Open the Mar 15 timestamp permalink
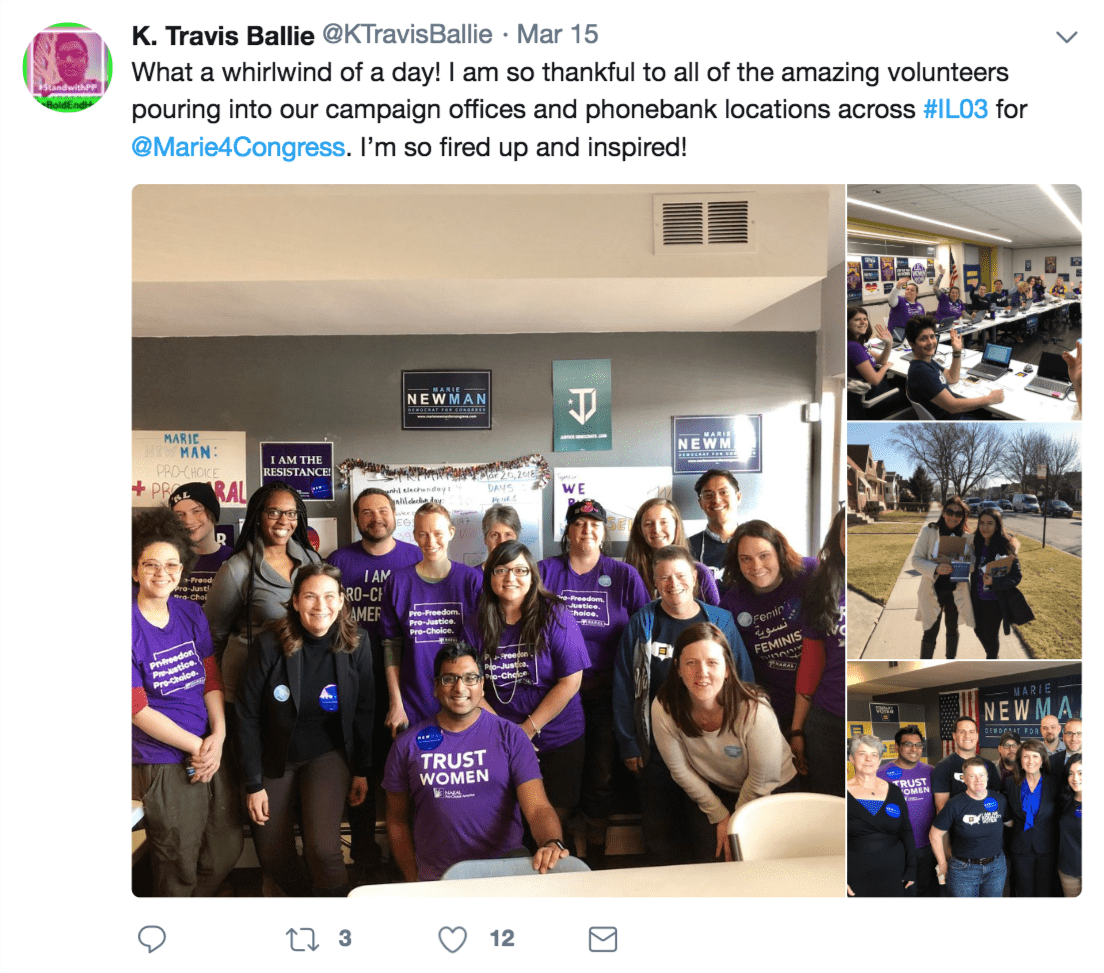 pyautogui.click(x=557, y=34)
